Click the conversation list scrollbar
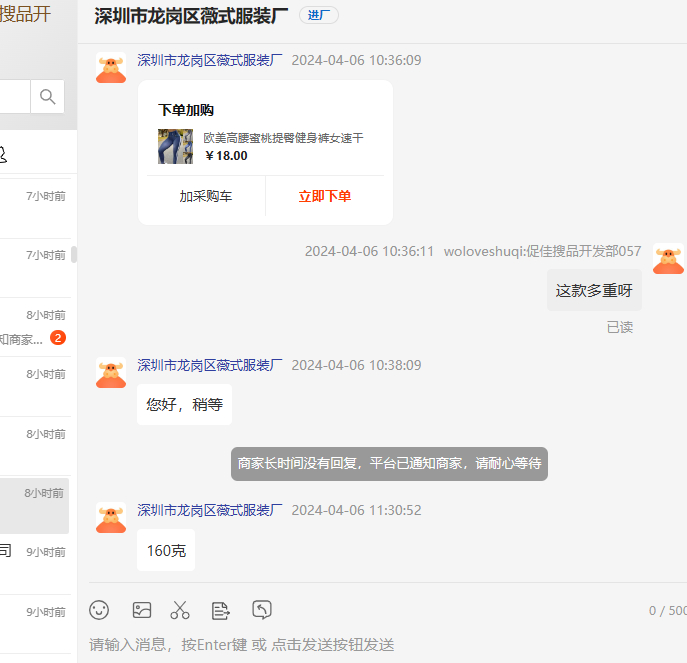687x663 pixels. tap(74, 255)
